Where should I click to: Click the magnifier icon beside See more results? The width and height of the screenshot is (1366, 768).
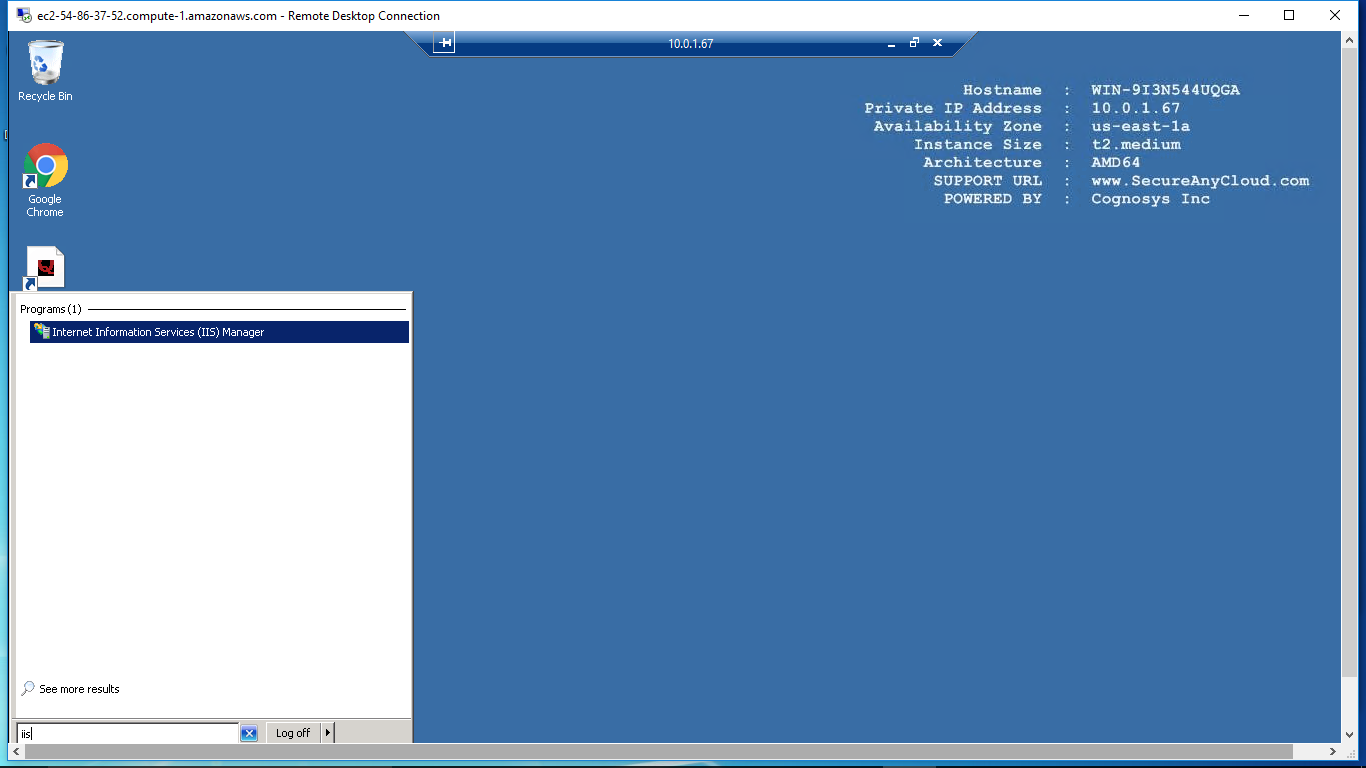pos(28,689)
